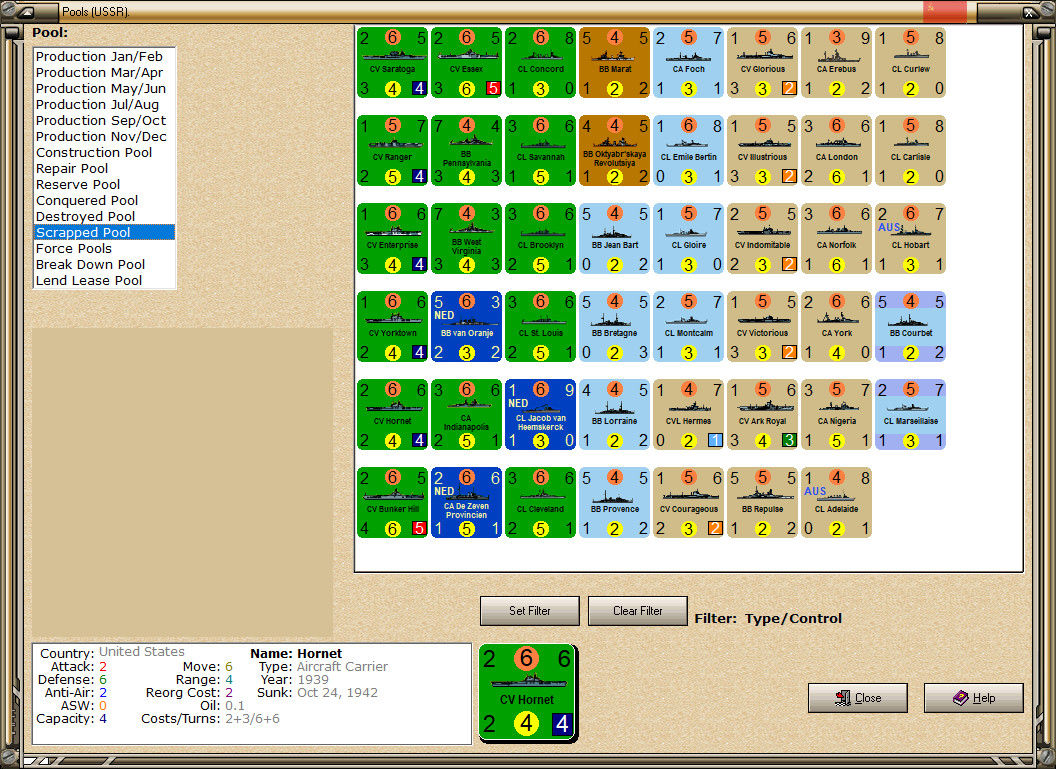
Task: Select the CV Ranger carrier counter
Action: coord(392,151)
